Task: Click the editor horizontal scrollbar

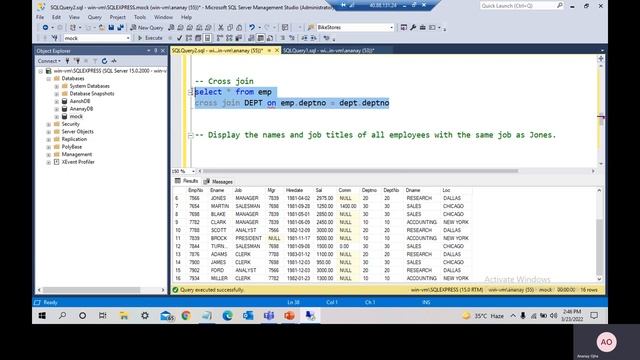Action: (360, 171)
